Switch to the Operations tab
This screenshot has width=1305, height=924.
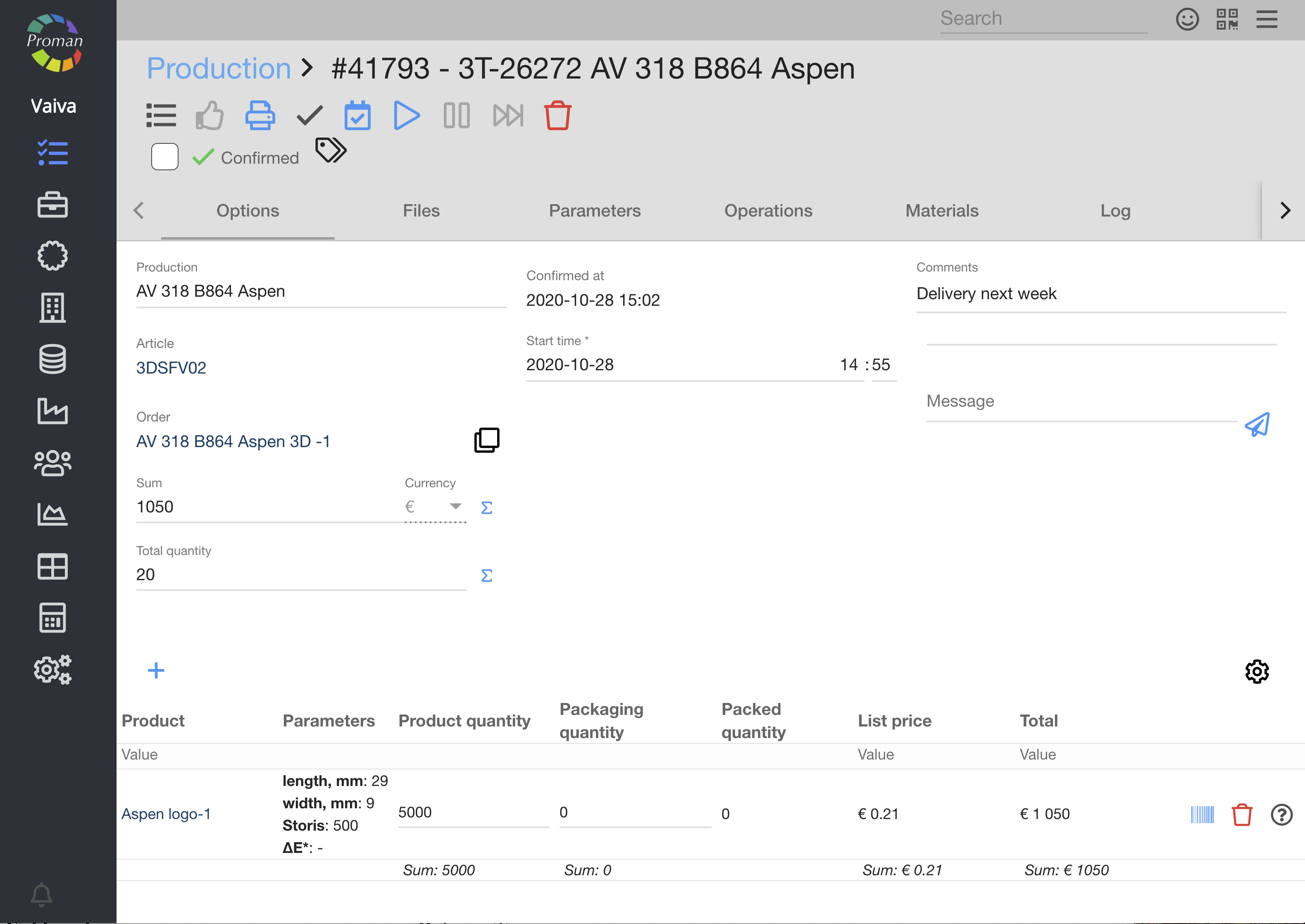768,210
